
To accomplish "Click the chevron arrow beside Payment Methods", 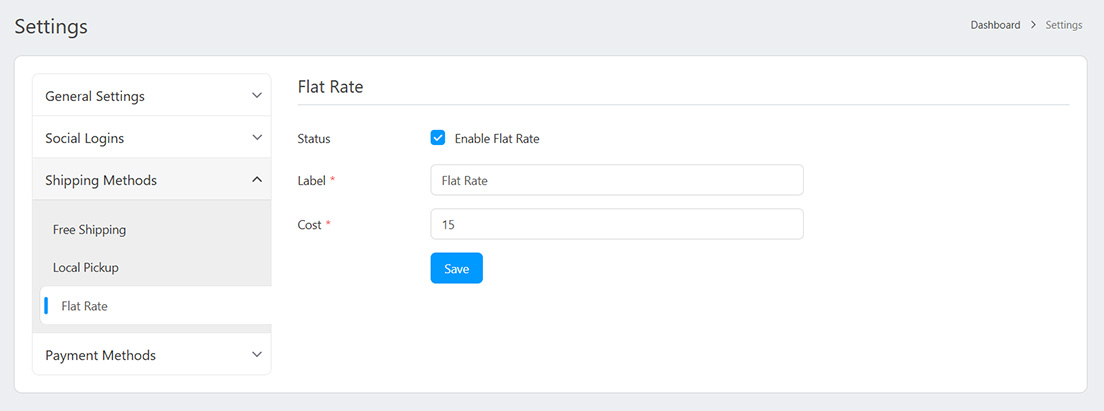I will (257, 355).
